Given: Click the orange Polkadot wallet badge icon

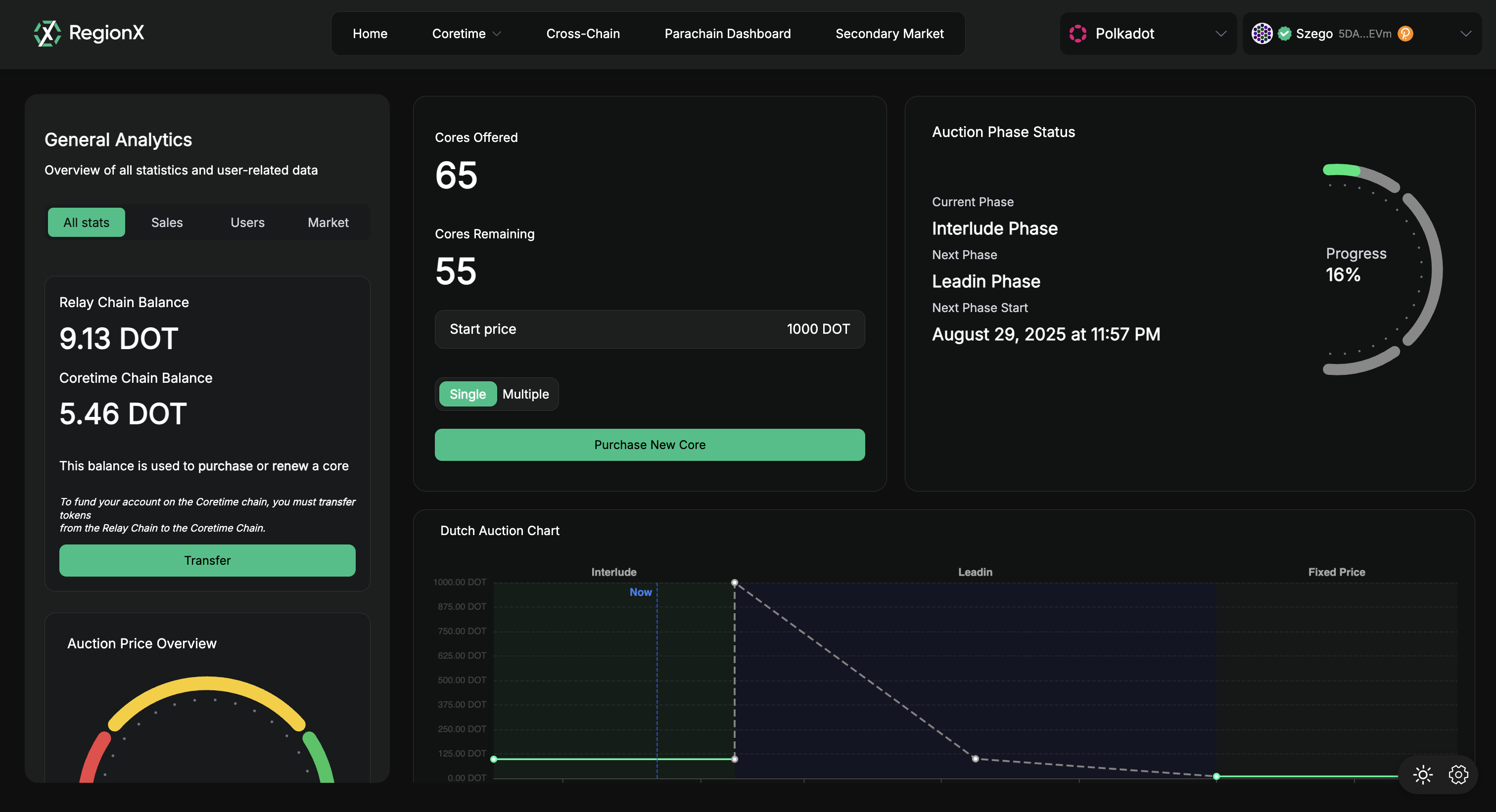Looking at the screenshot, I should point(1405,34).
